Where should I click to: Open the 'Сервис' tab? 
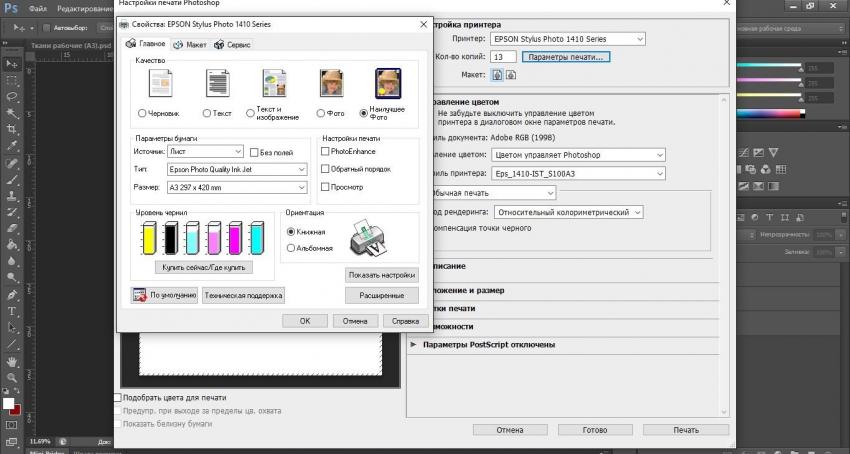coord(233,45)
